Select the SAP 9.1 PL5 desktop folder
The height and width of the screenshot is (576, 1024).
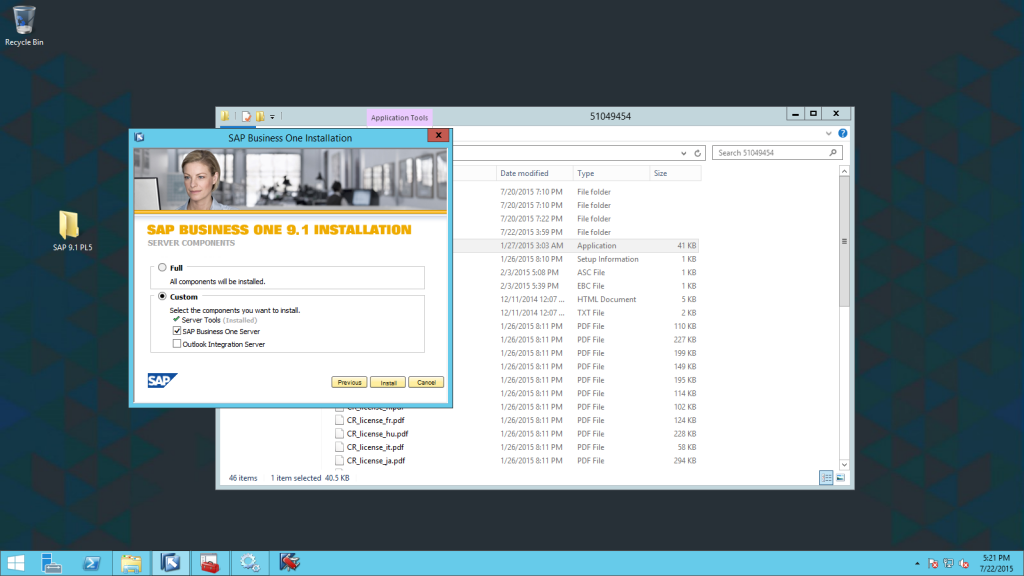point(72,231)
